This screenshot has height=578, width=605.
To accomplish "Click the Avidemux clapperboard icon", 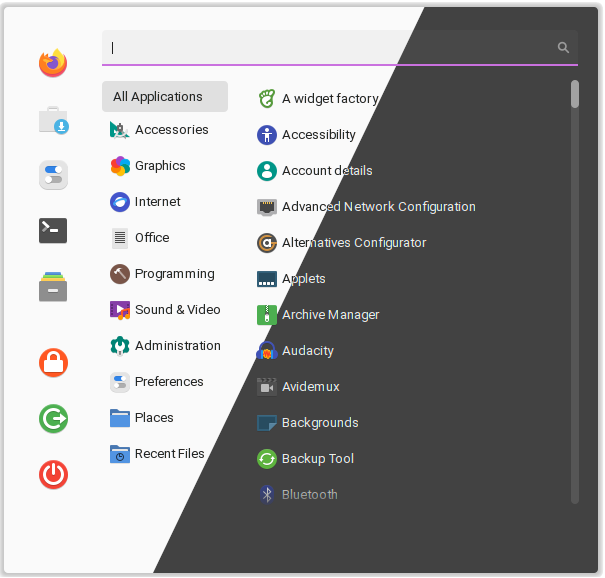I will pos(267,387).
